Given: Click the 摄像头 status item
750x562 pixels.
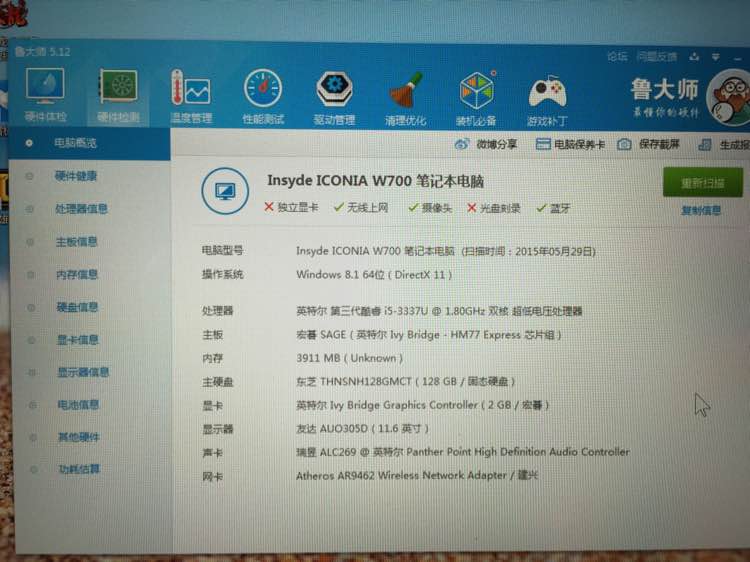Looking at the screenshot, I should tap(430, 208).
